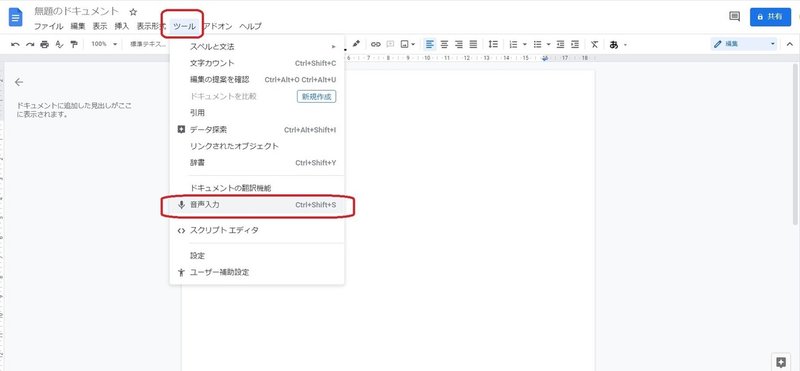Screen dimensions: 800x371
Task: Expand image insert options arrow
Action: pos(413,44)
